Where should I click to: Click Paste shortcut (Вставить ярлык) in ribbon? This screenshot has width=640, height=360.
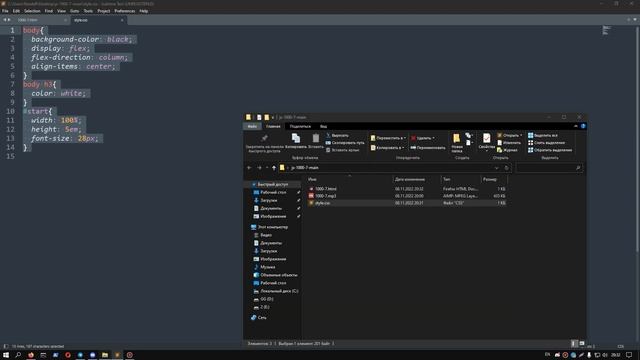(x=342, y=150)
